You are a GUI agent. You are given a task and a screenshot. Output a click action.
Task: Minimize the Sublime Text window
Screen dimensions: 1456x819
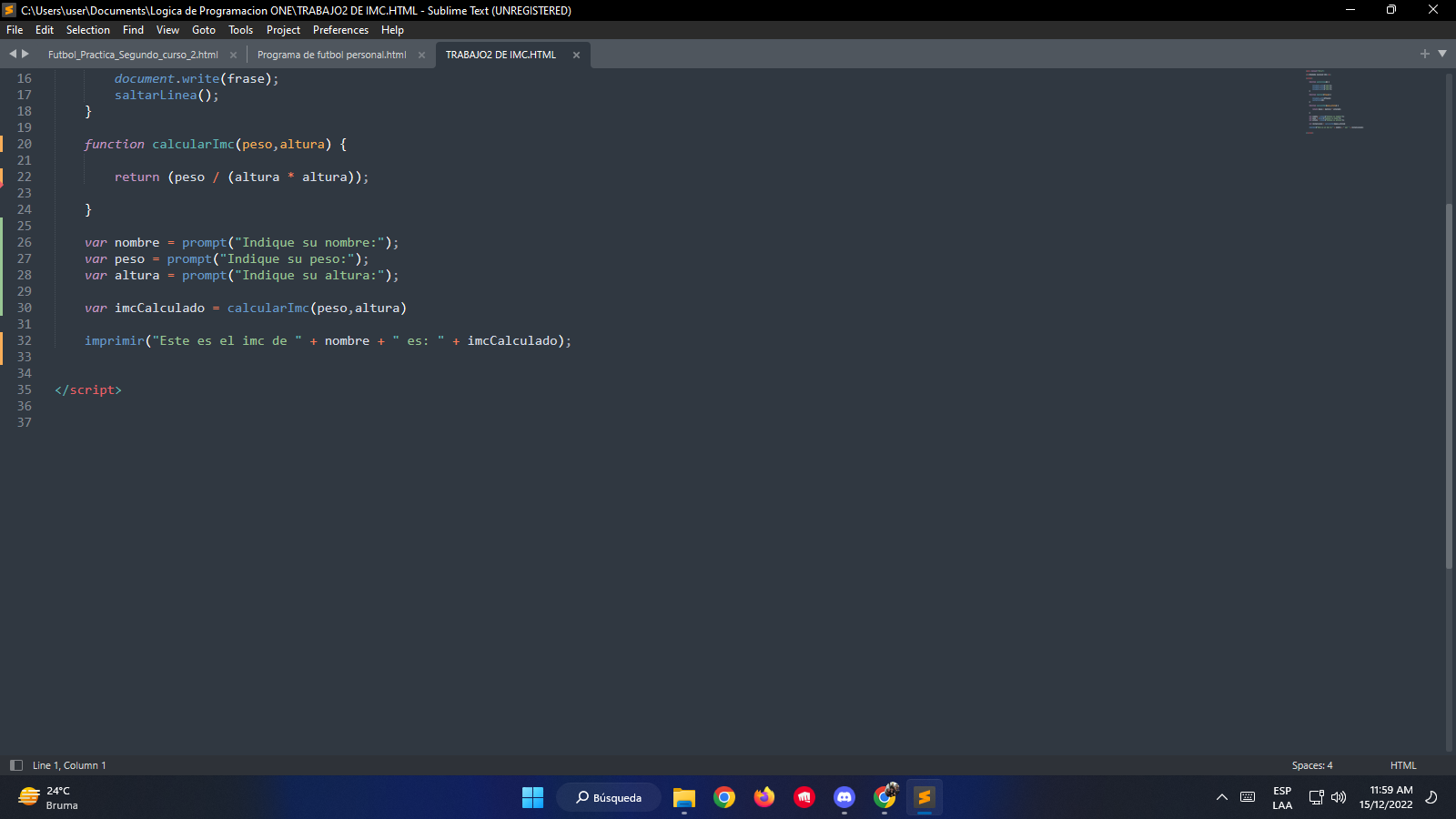coord(1350,10)
